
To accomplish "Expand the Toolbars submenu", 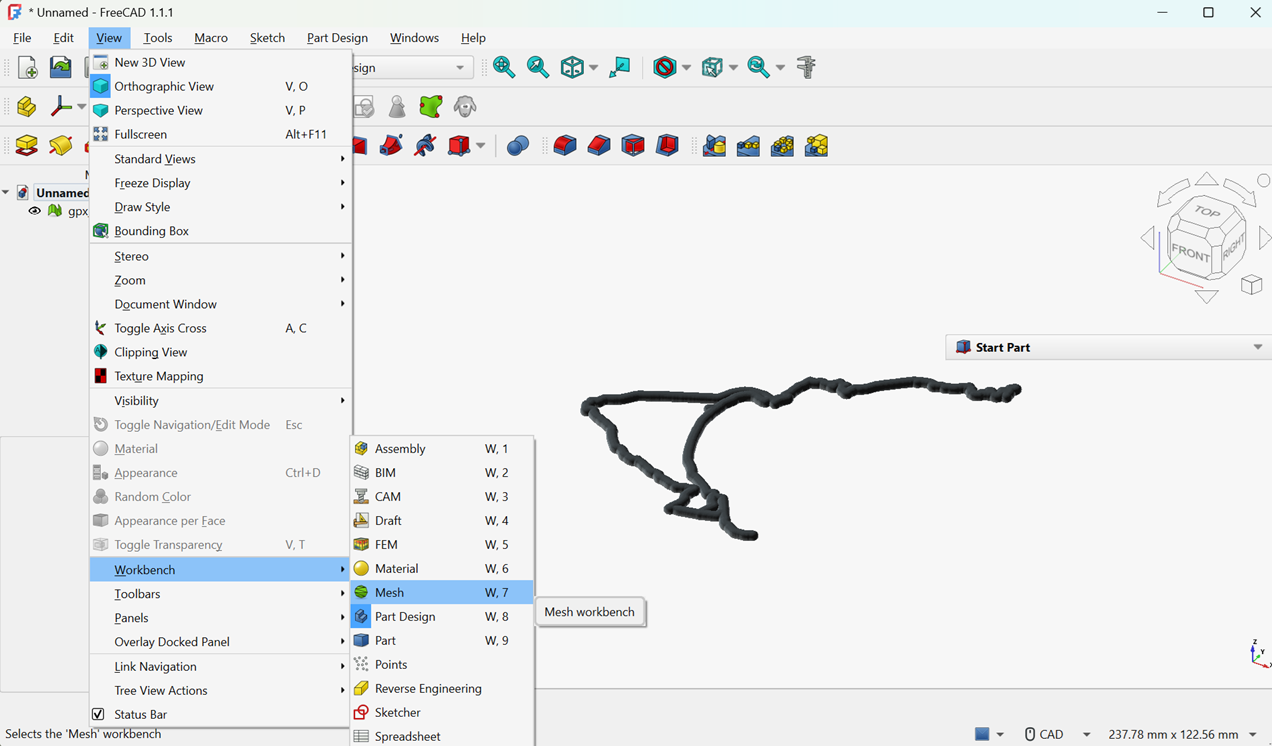I will click(220, 594).
